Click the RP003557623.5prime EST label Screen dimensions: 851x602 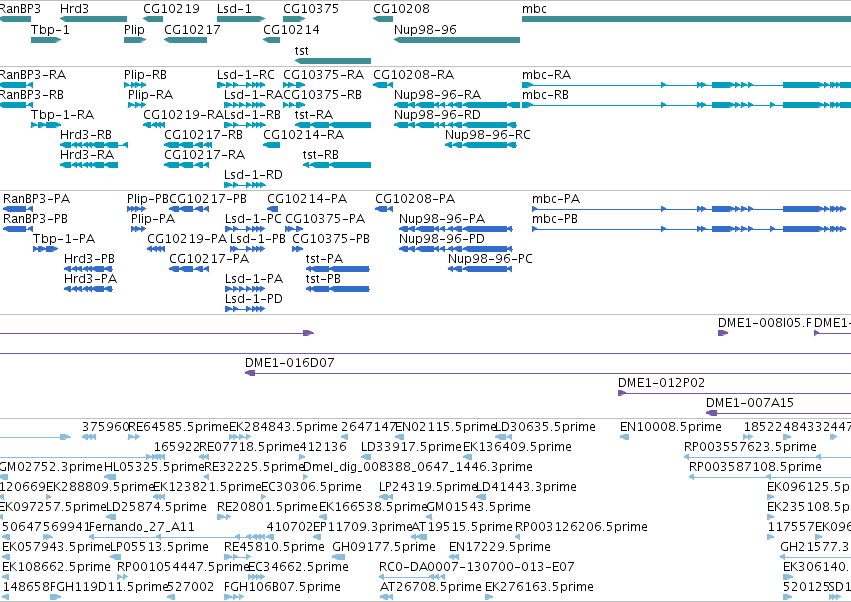point(750,447)
